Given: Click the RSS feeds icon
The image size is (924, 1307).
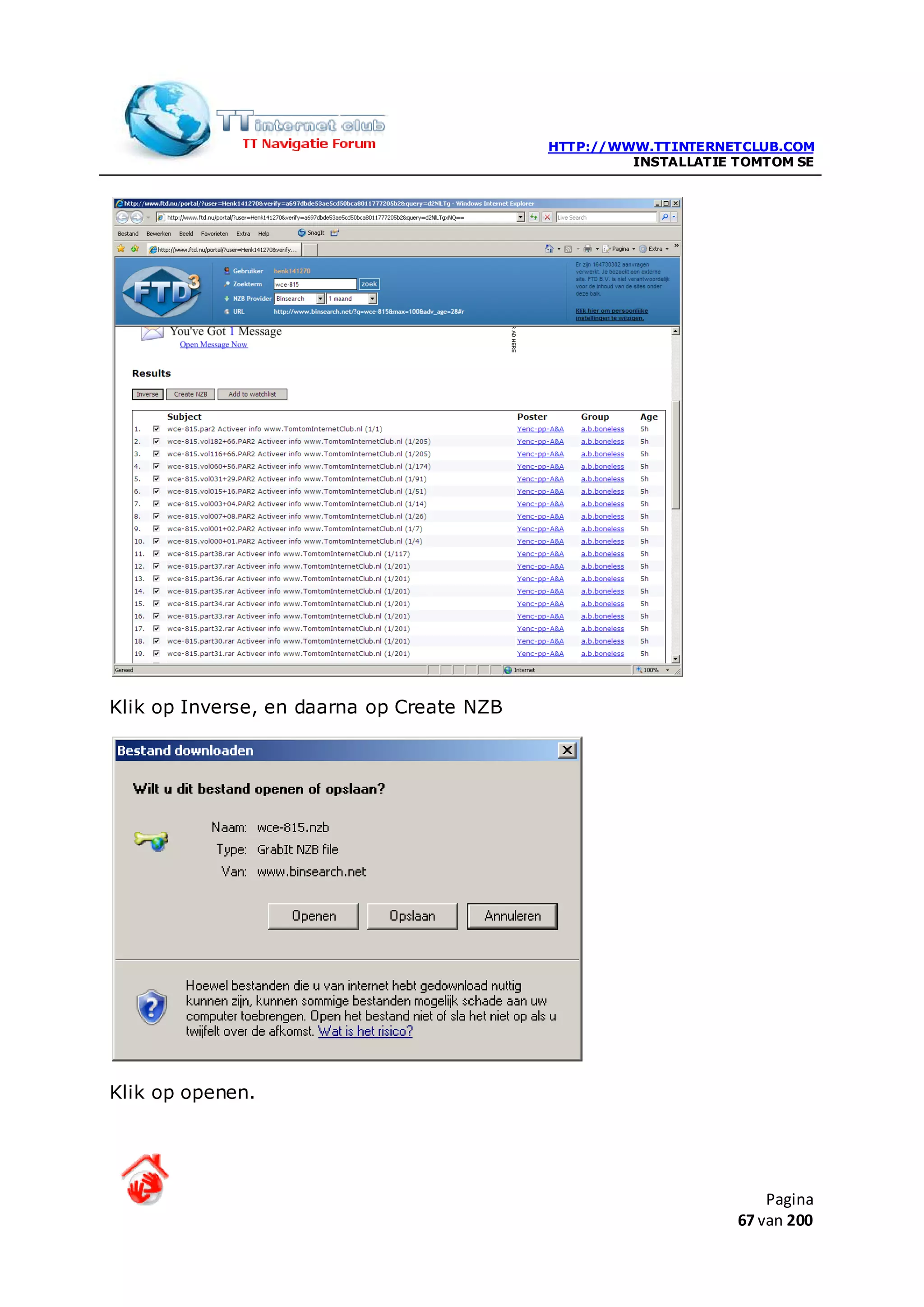Looking at the screenshot, I should click(x=568, y=249).
